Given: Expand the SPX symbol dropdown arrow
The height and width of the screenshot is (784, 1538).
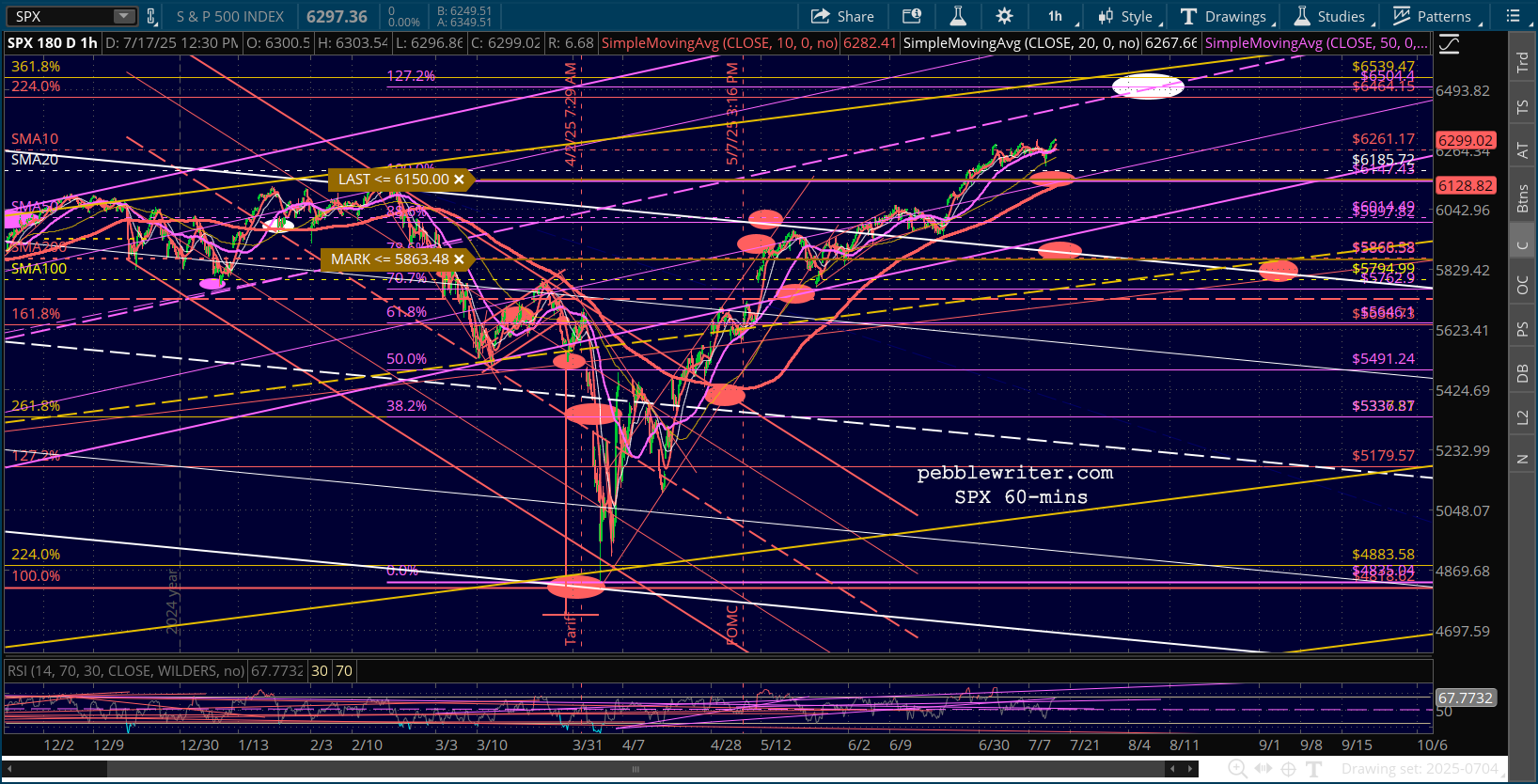Looking at the screenshot, I should (124, 16).
